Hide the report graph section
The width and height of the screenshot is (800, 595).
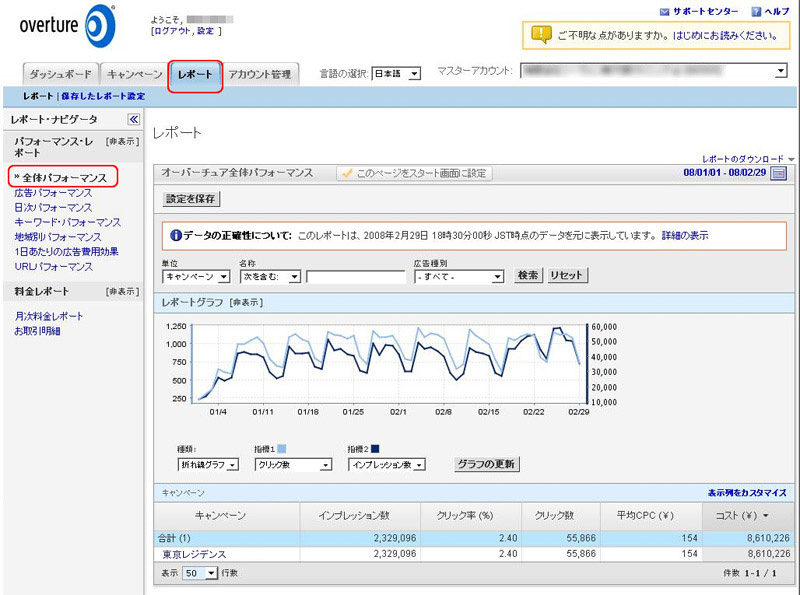coord(246,302)
